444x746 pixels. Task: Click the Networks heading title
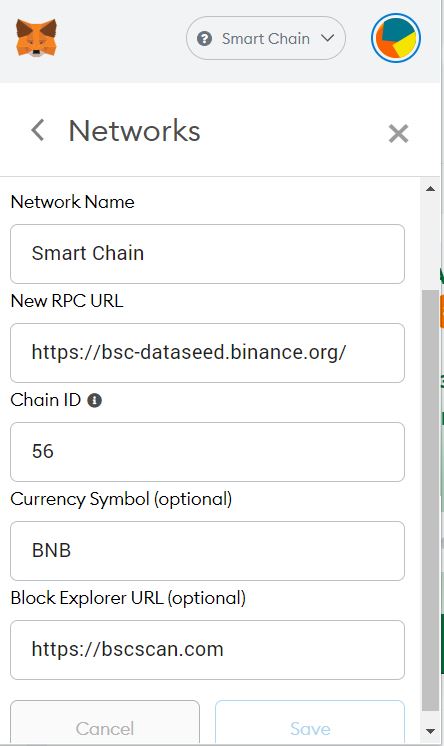click(134, 131)
